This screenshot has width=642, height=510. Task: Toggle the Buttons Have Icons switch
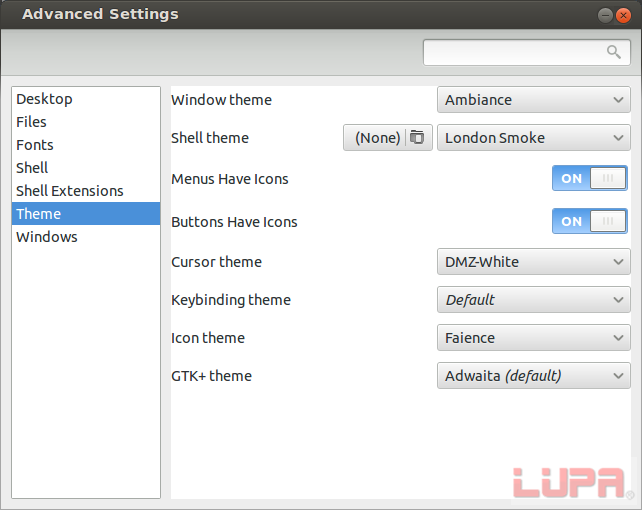tap(590, 221)
